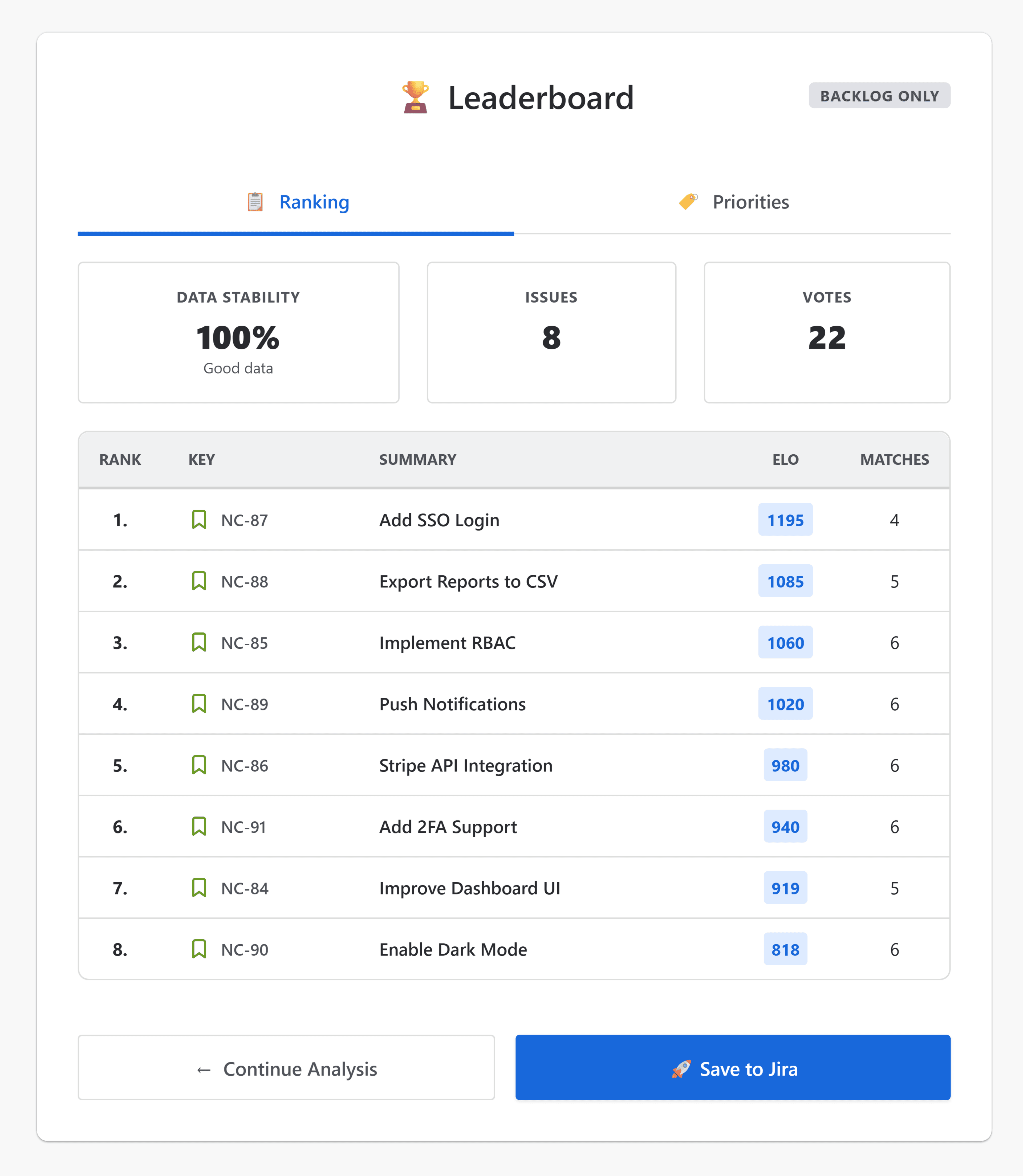Screen dimensions: 1023x1176
Task: Click the ELO badge 980
Action: pos(786,765)
